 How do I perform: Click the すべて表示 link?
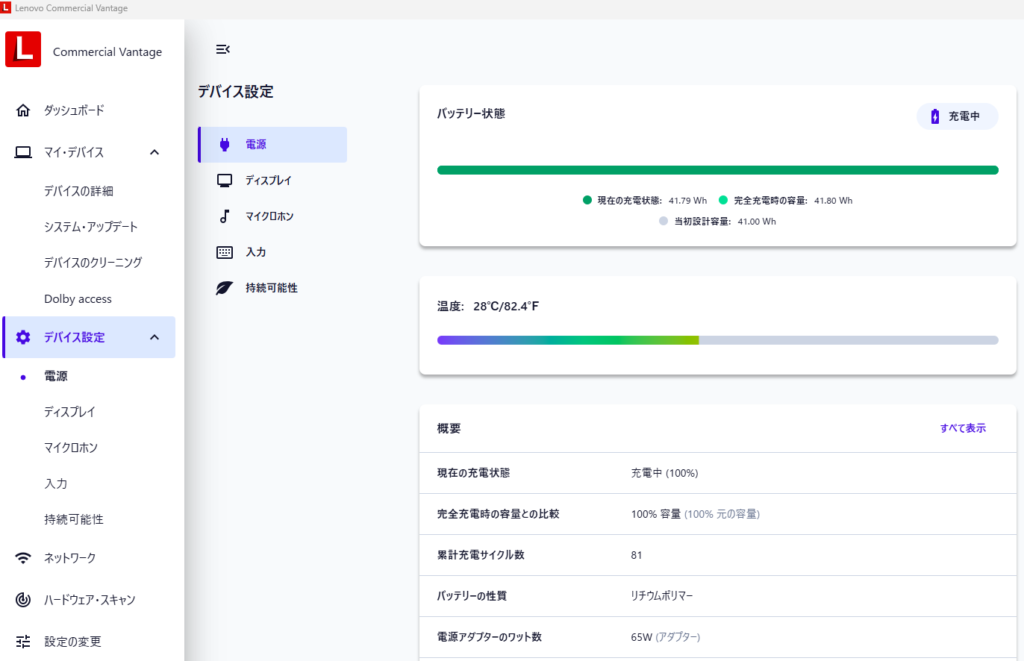(x=962, y=428)
